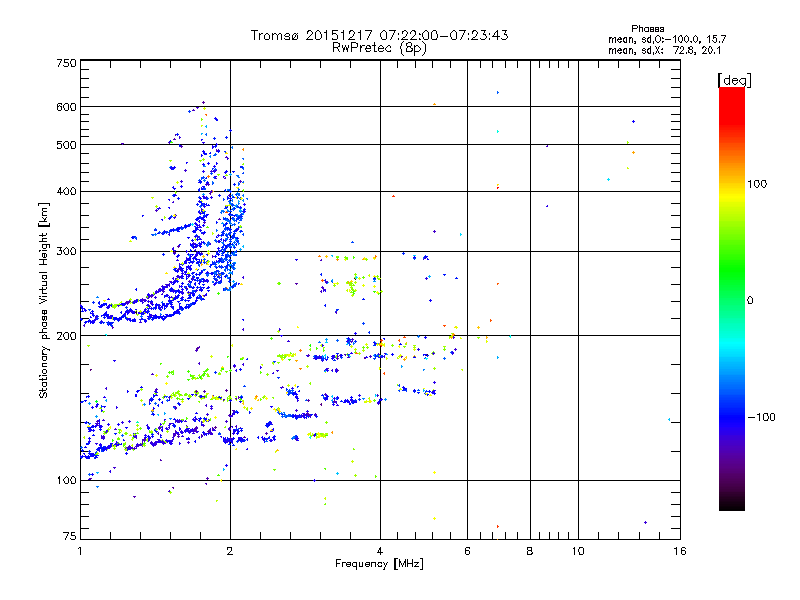This screenshot has height=600, width=800.
Task: Click the y-axis tick label "400"
Action: point(66,191)
